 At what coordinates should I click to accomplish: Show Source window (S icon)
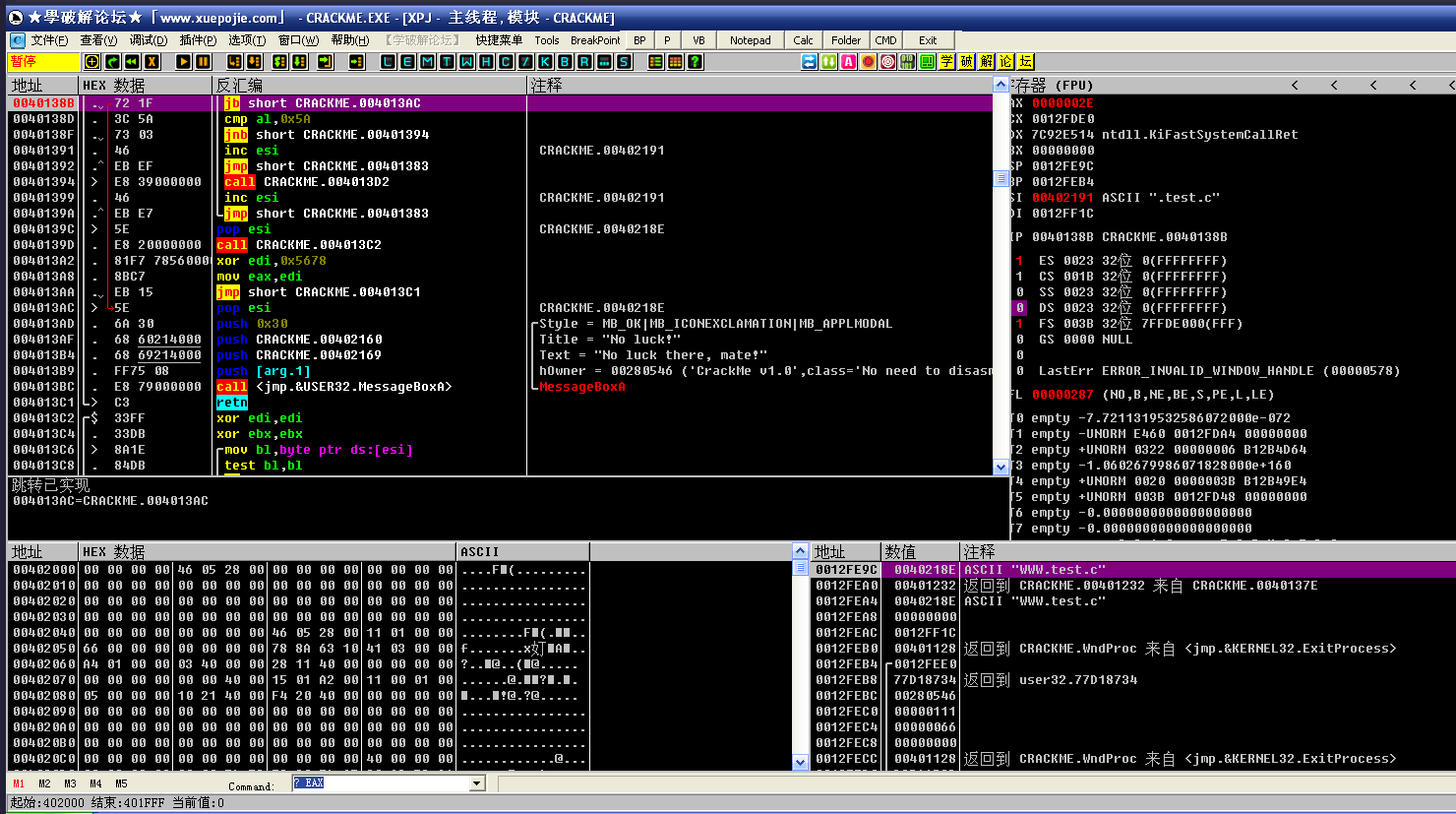pos(624,62)
